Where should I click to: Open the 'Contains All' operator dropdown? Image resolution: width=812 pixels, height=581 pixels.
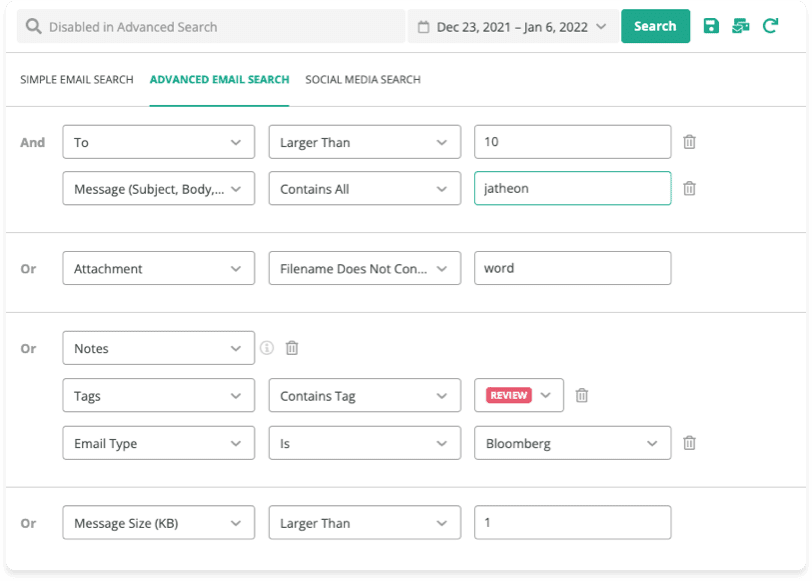pyautogui.click(x=365, y=188)
